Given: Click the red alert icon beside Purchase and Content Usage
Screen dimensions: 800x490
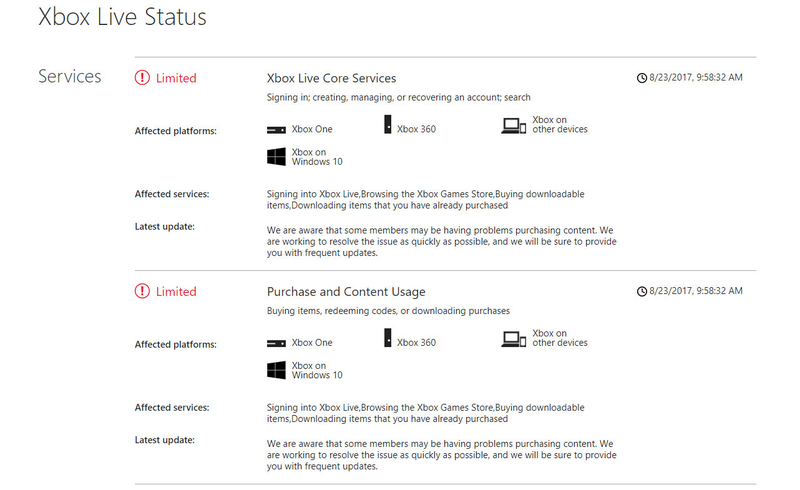Looking at the screenshot, I should pos(142,291).
